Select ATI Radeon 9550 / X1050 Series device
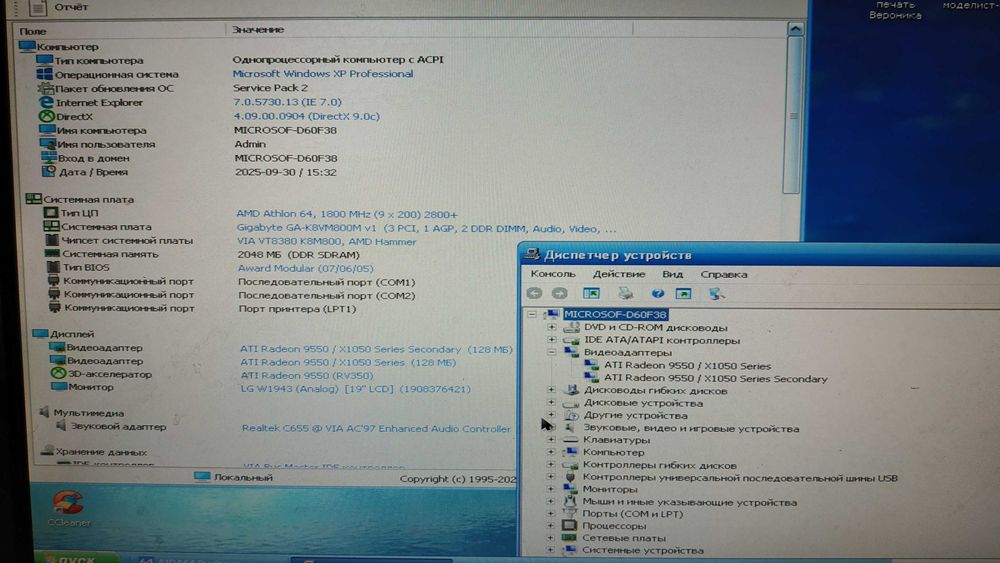This screenshot has width=1000, height=563. [x=688, y=366]
